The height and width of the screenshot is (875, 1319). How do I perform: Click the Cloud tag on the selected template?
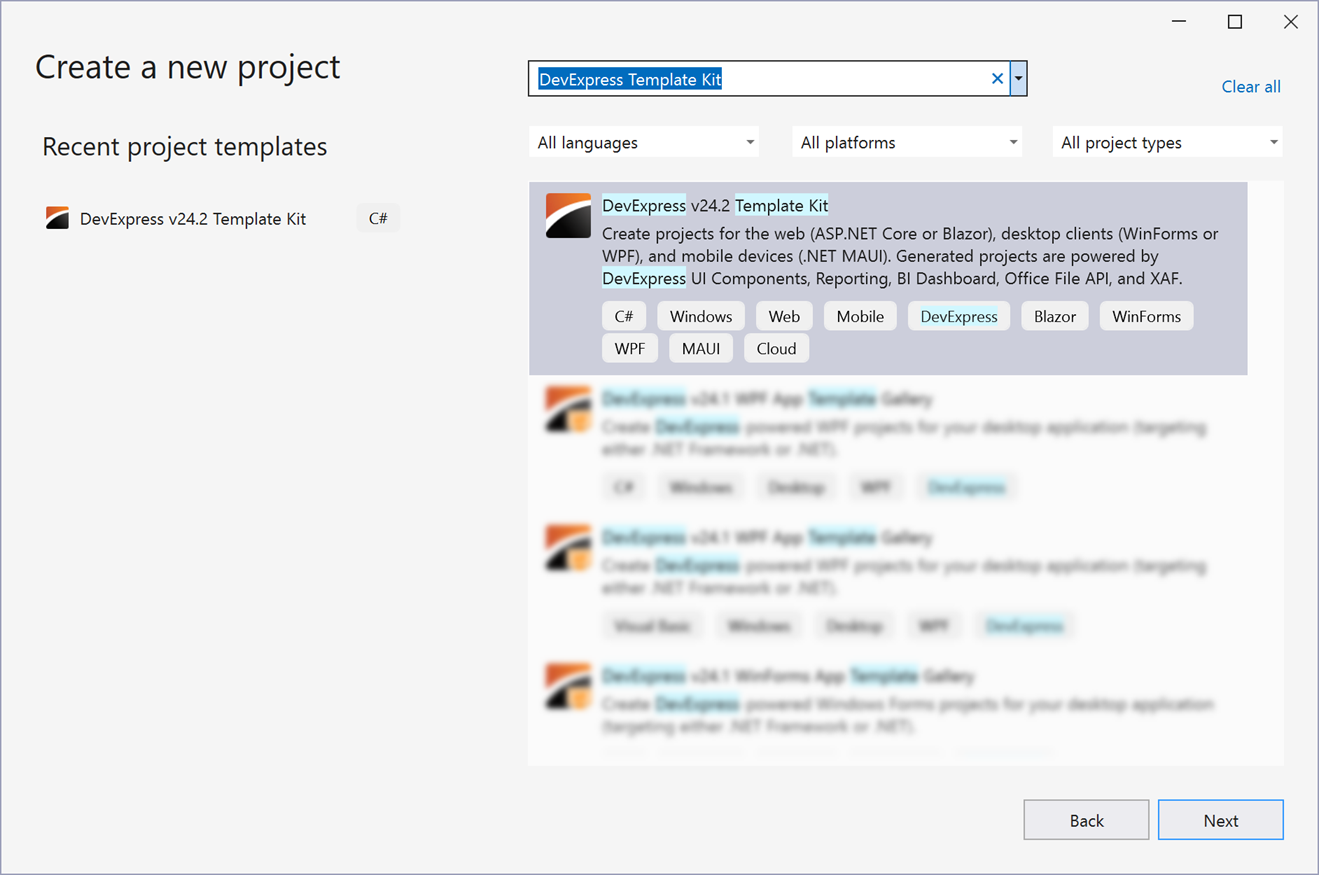776,348
